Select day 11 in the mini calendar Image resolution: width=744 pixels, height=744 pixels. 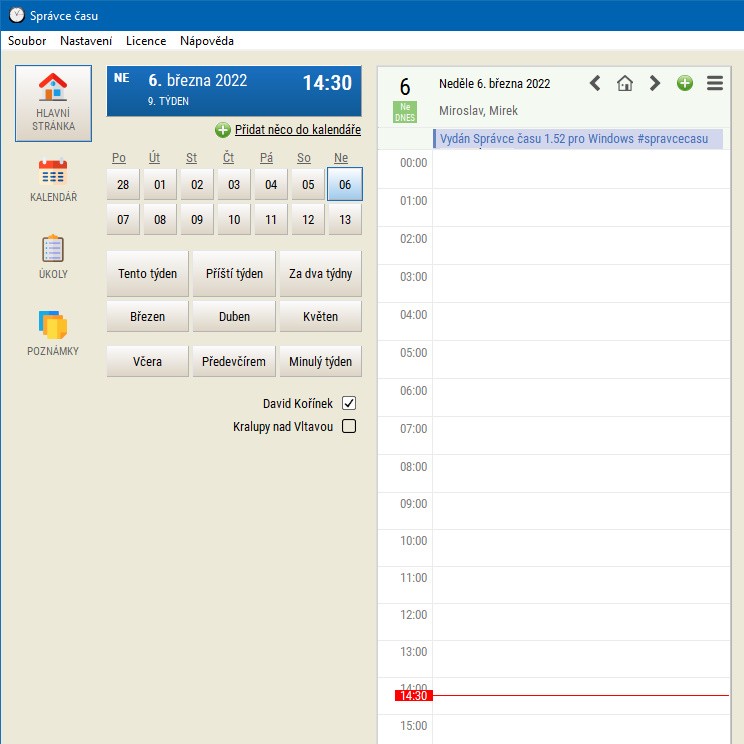(x=271, y=219)
